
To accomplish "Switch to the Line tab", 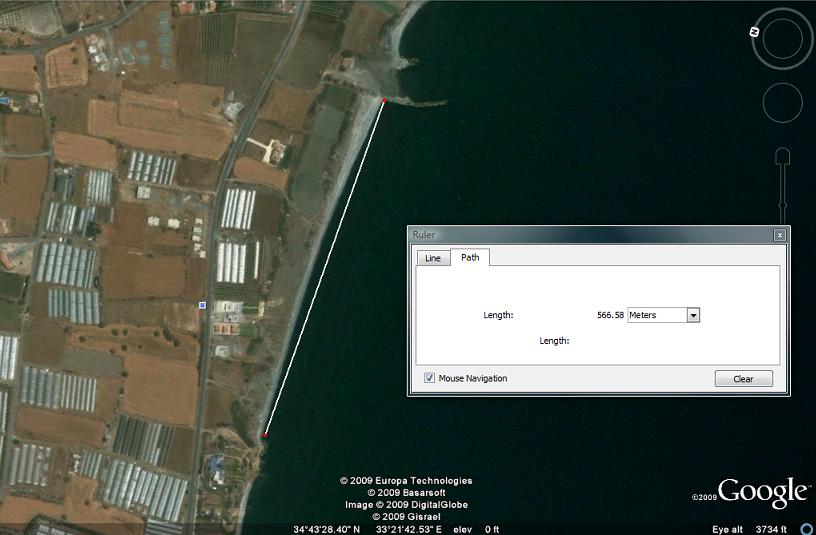I will pyautogui.click(x=433, y=258).
